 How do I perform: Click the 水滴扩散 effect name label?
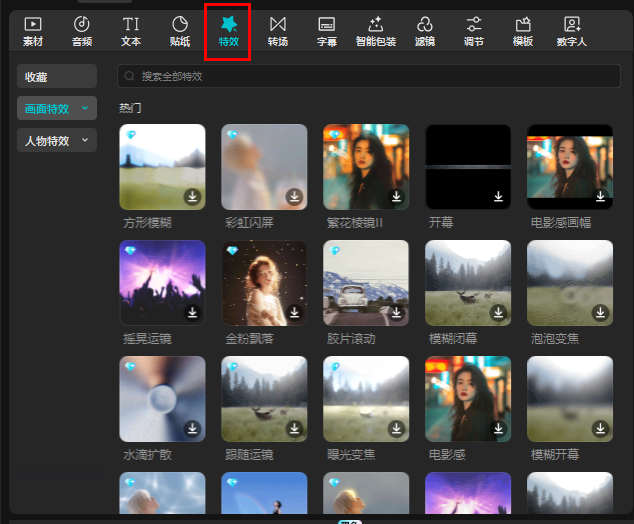[147, 454]
